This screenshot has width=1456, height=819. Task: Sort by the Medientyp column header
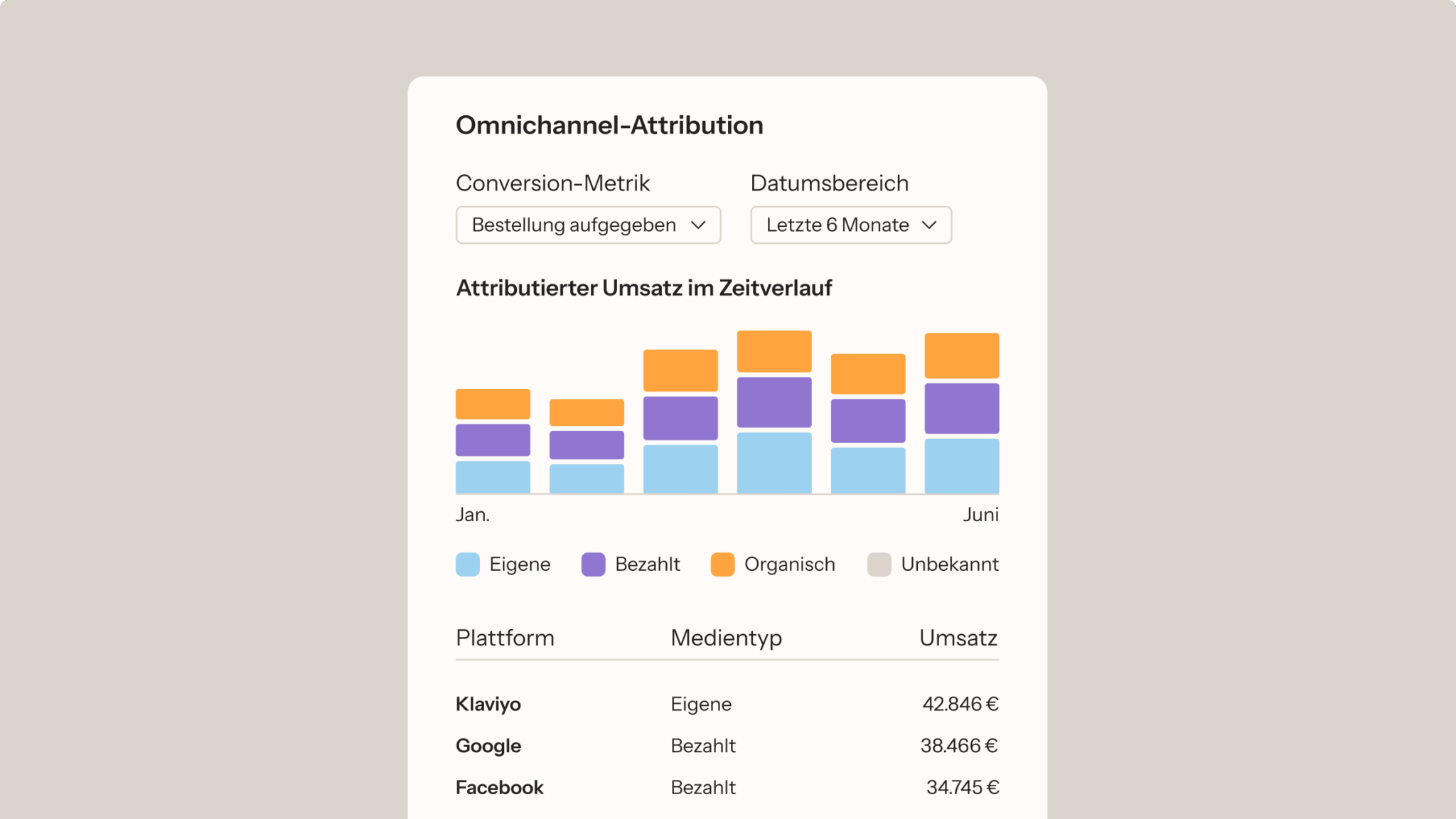[x=726, y=638]
